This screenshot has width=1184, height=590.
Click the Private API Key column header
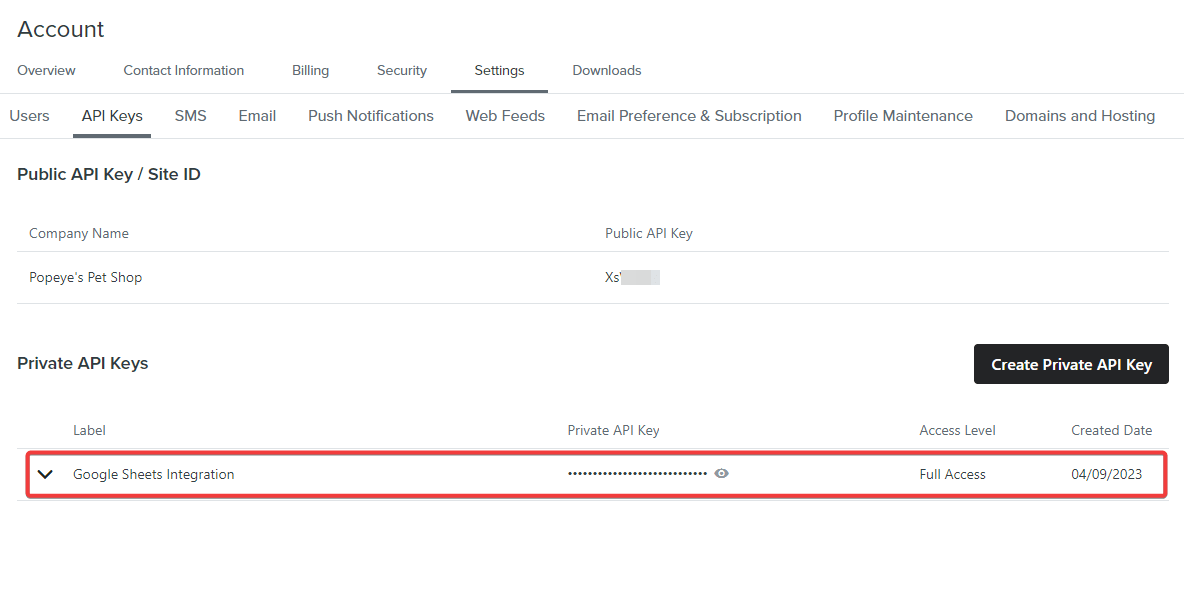[613, 431]
